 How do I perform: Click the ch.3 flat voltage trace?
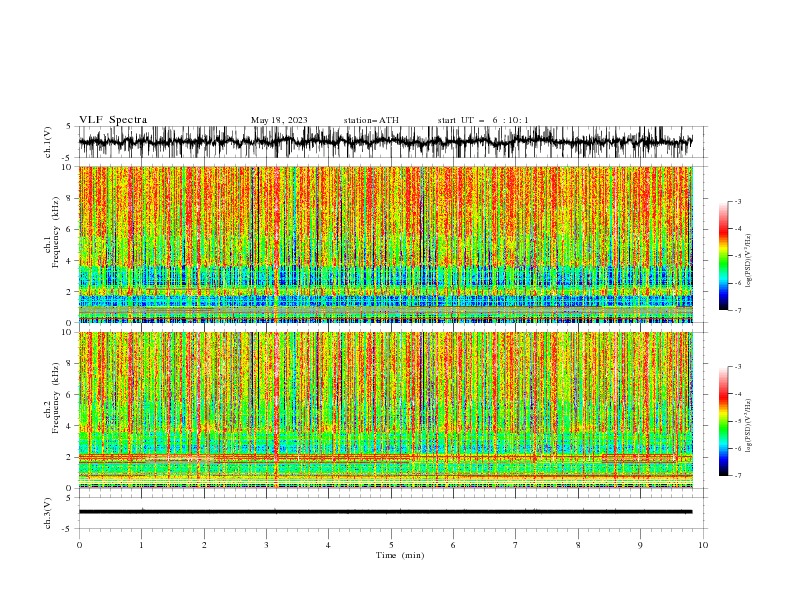tap(385, 512)
